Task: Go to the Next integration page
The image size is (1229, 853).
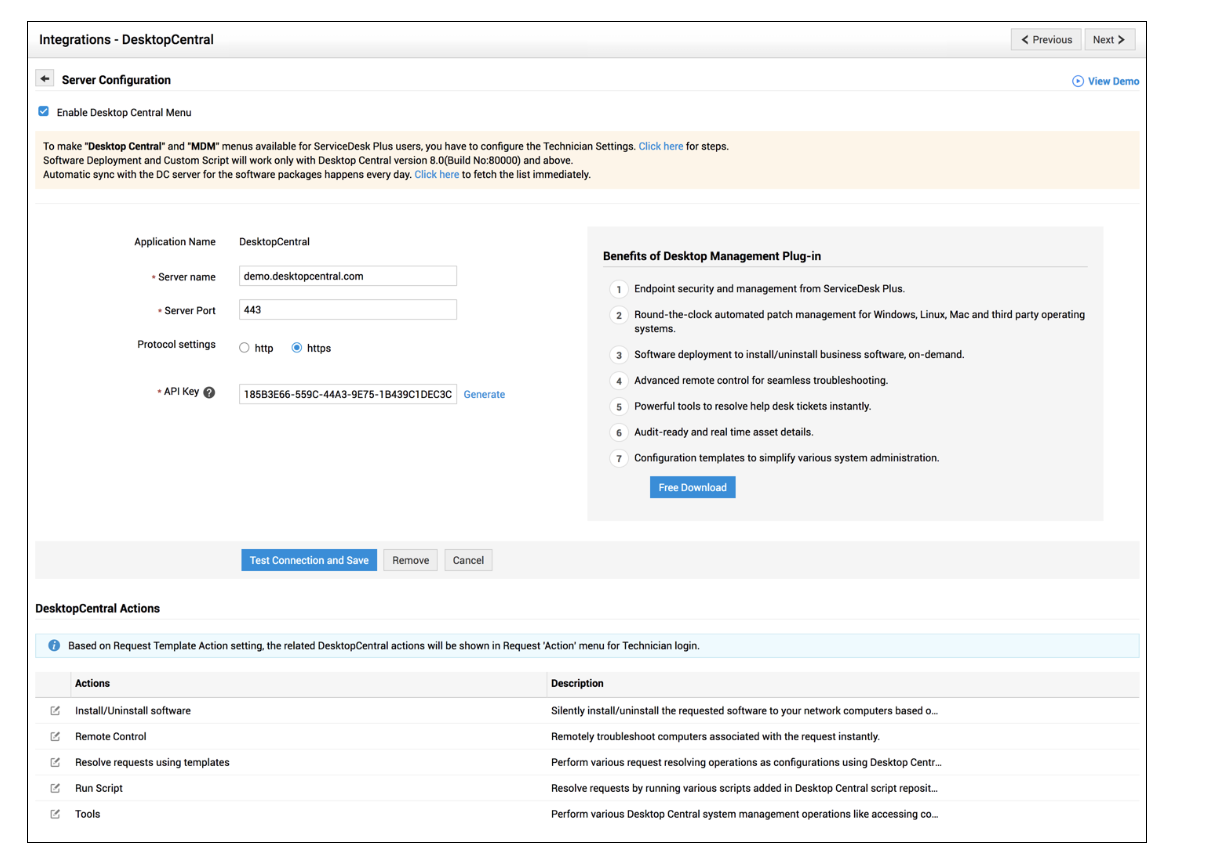Action: (x=1108, y=40)
